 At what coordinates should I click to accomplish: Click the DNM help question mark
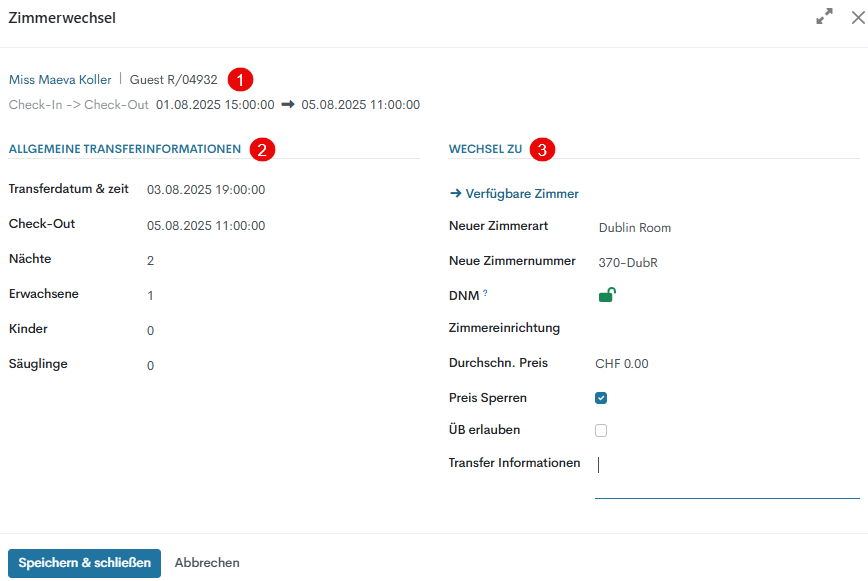click(x=485, y=293)
